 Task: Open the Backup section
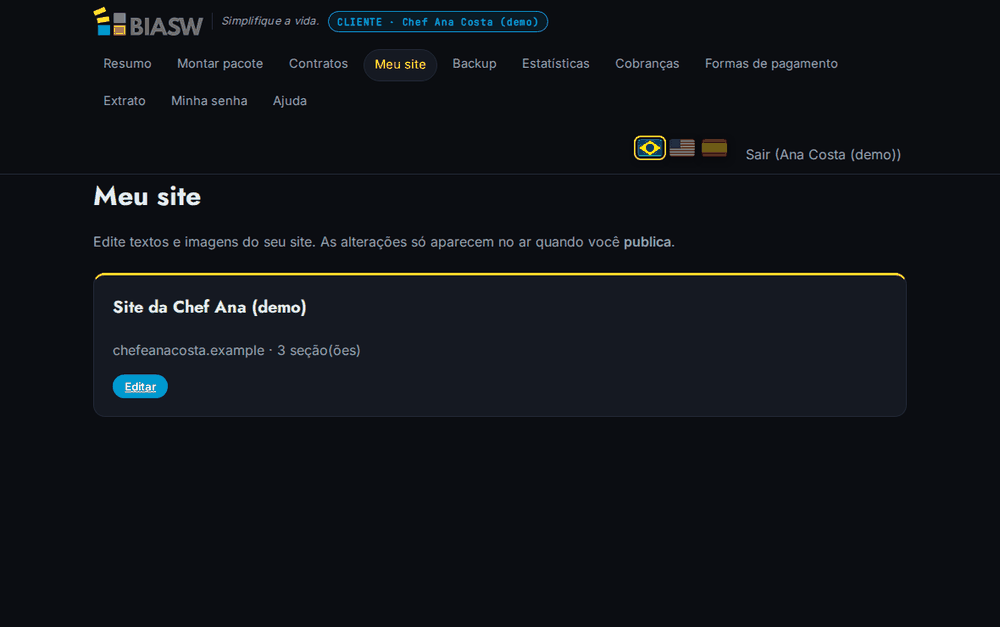(x=474, y=64)
